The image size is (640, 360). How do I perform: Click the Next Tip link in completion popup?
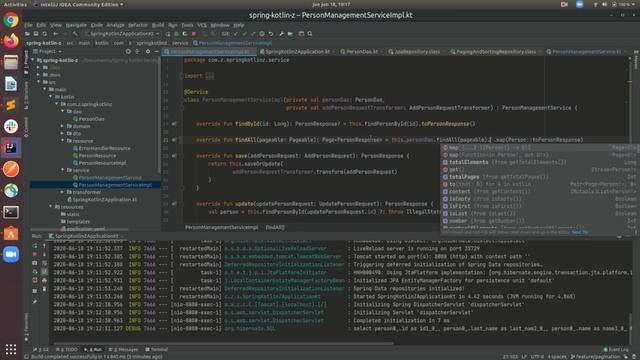pyautogui.click(x=580, y=232)
